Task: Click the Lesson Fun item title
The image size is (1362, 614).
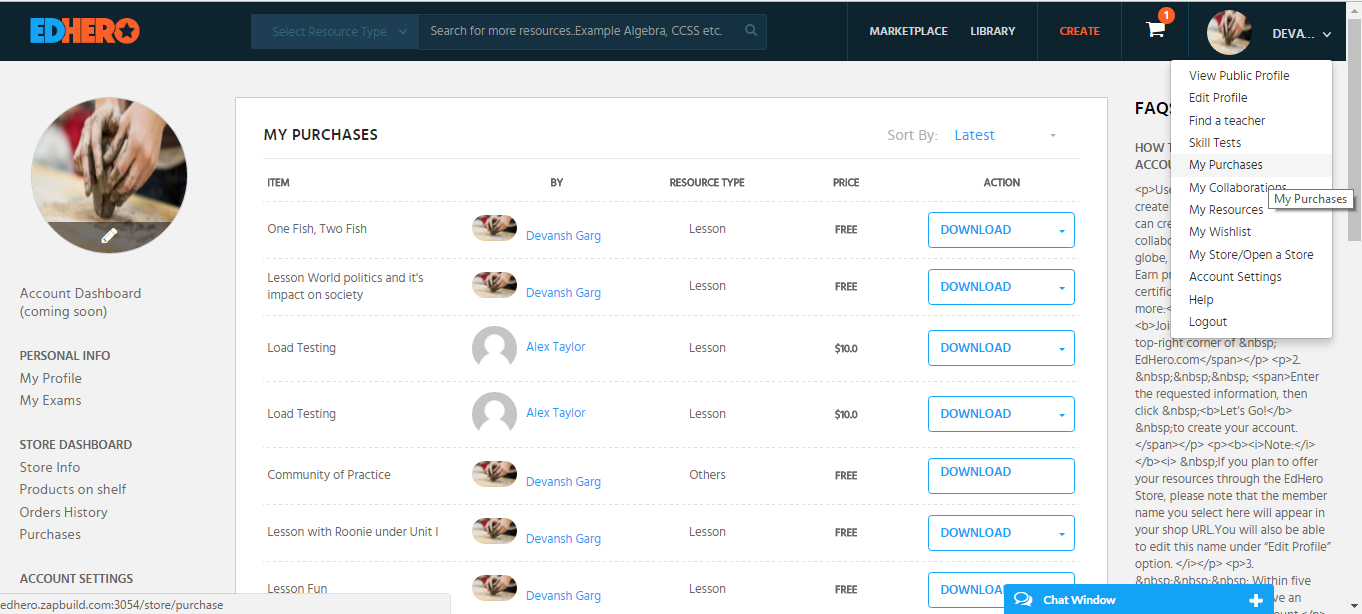Action: point(297,589)
